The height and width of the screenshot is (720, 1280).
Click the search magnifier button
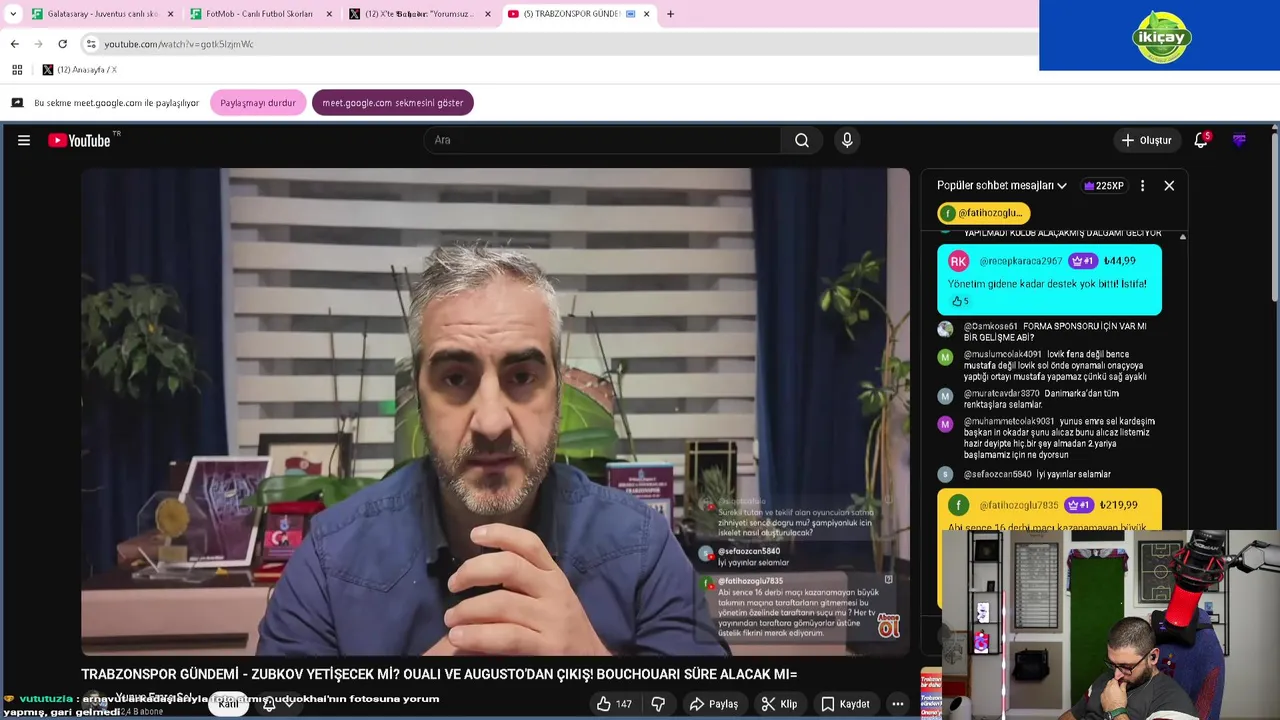[x=802, y=140]
